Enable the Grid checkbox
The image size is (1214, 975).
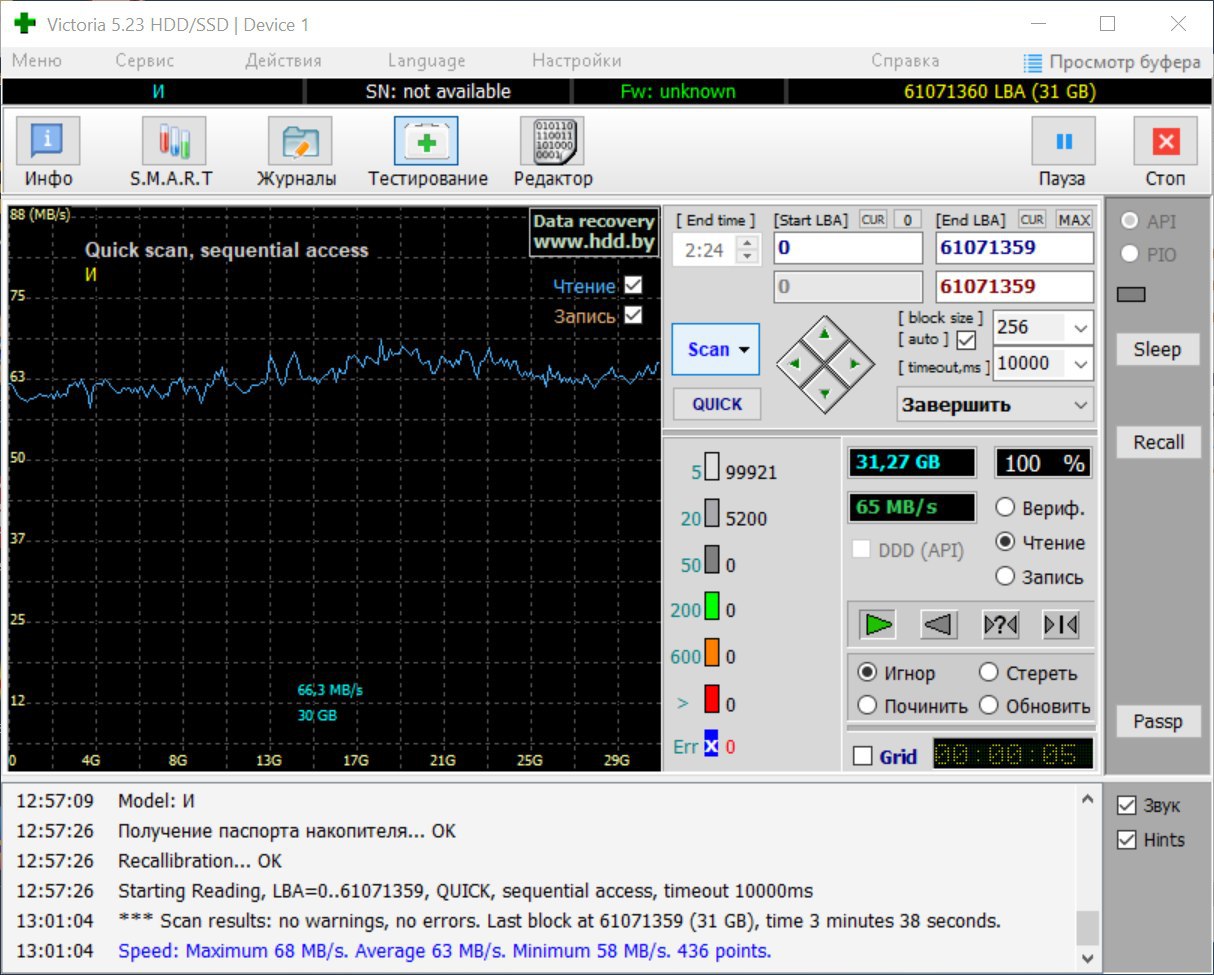pyautogui.click(x=862, y=756)
